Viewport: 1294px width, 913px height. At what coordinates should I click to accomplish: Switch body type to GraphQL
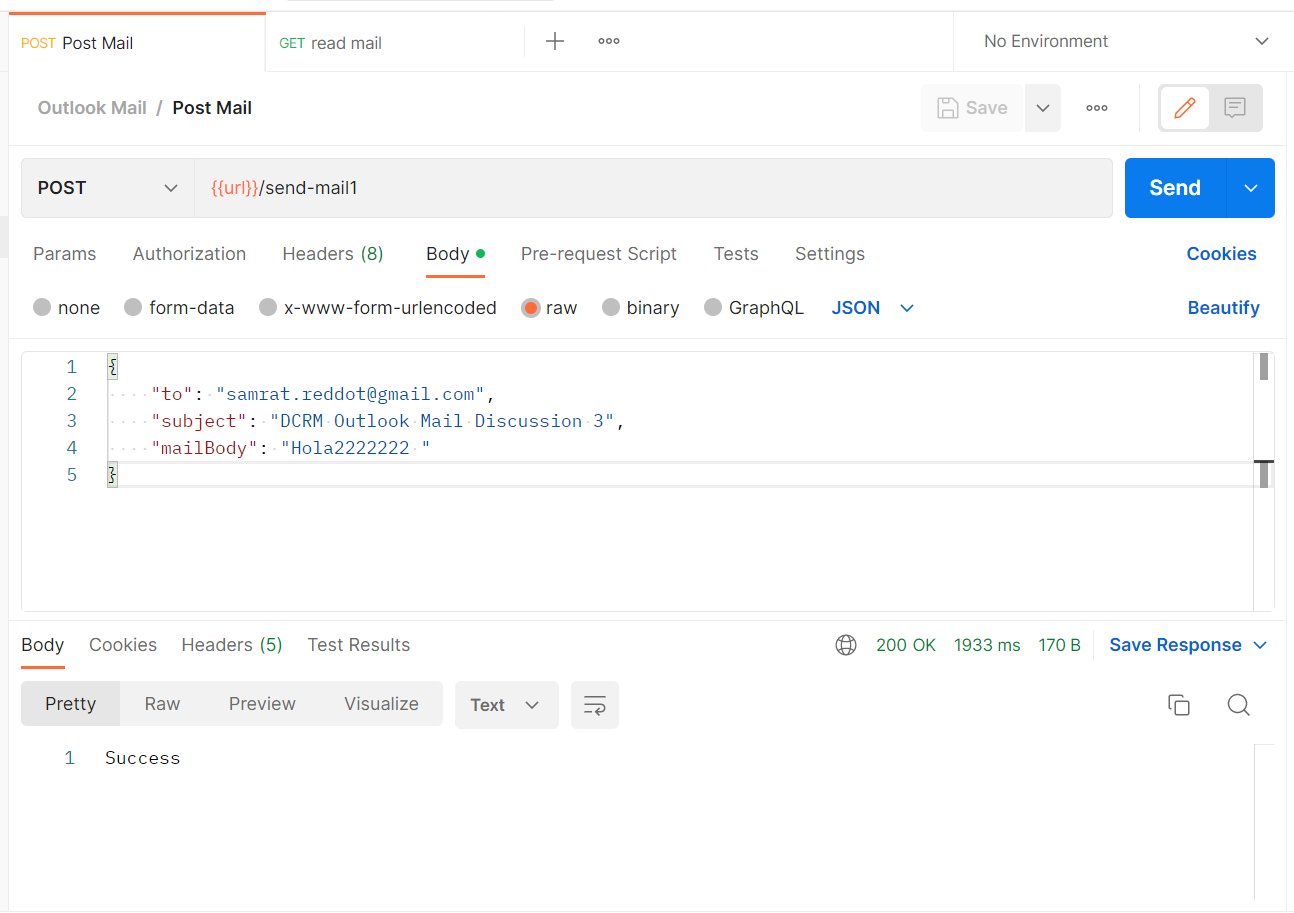pos(754,307)
